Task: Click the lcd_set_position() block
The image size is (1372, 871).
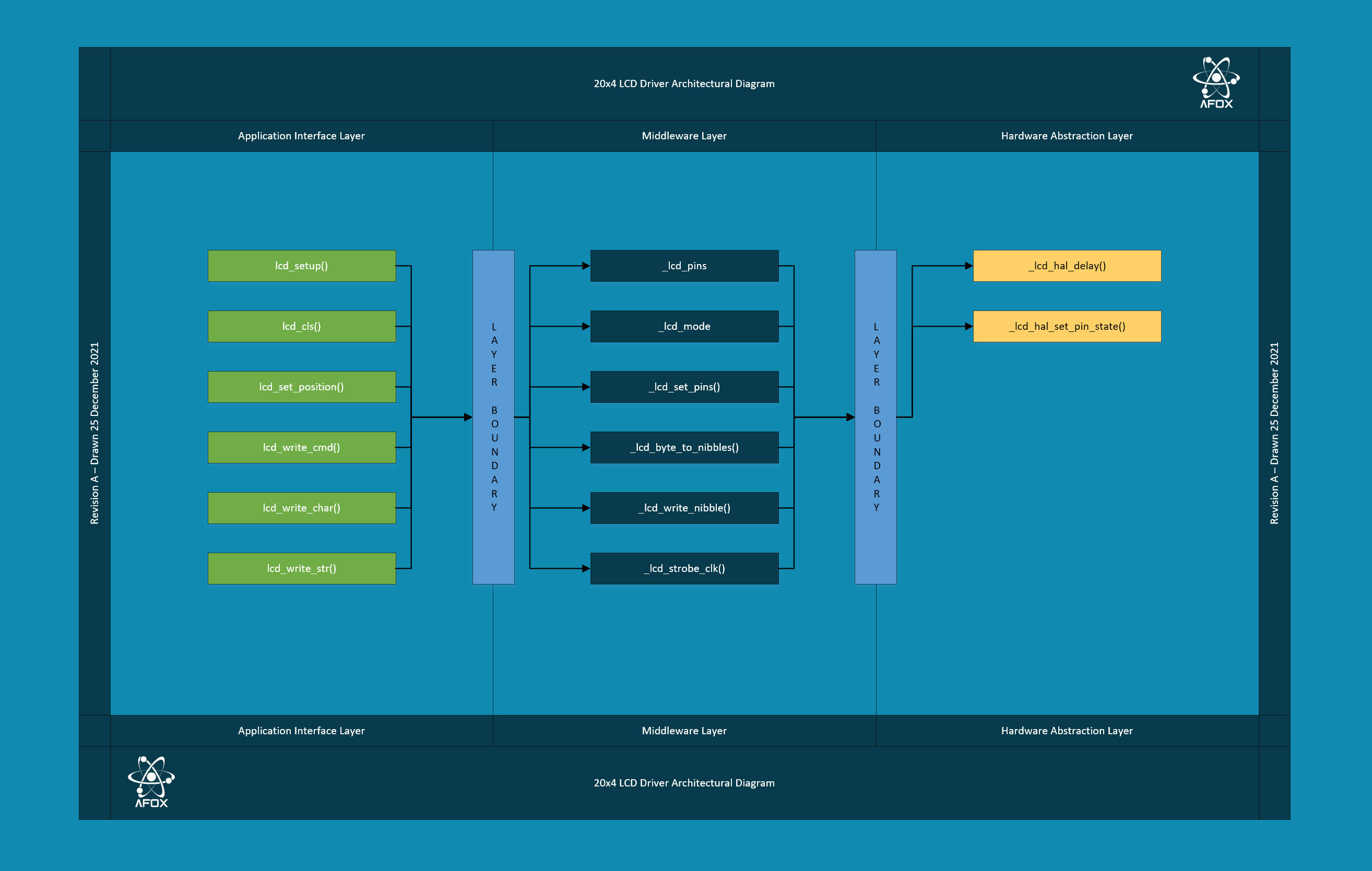Action: 301,387
